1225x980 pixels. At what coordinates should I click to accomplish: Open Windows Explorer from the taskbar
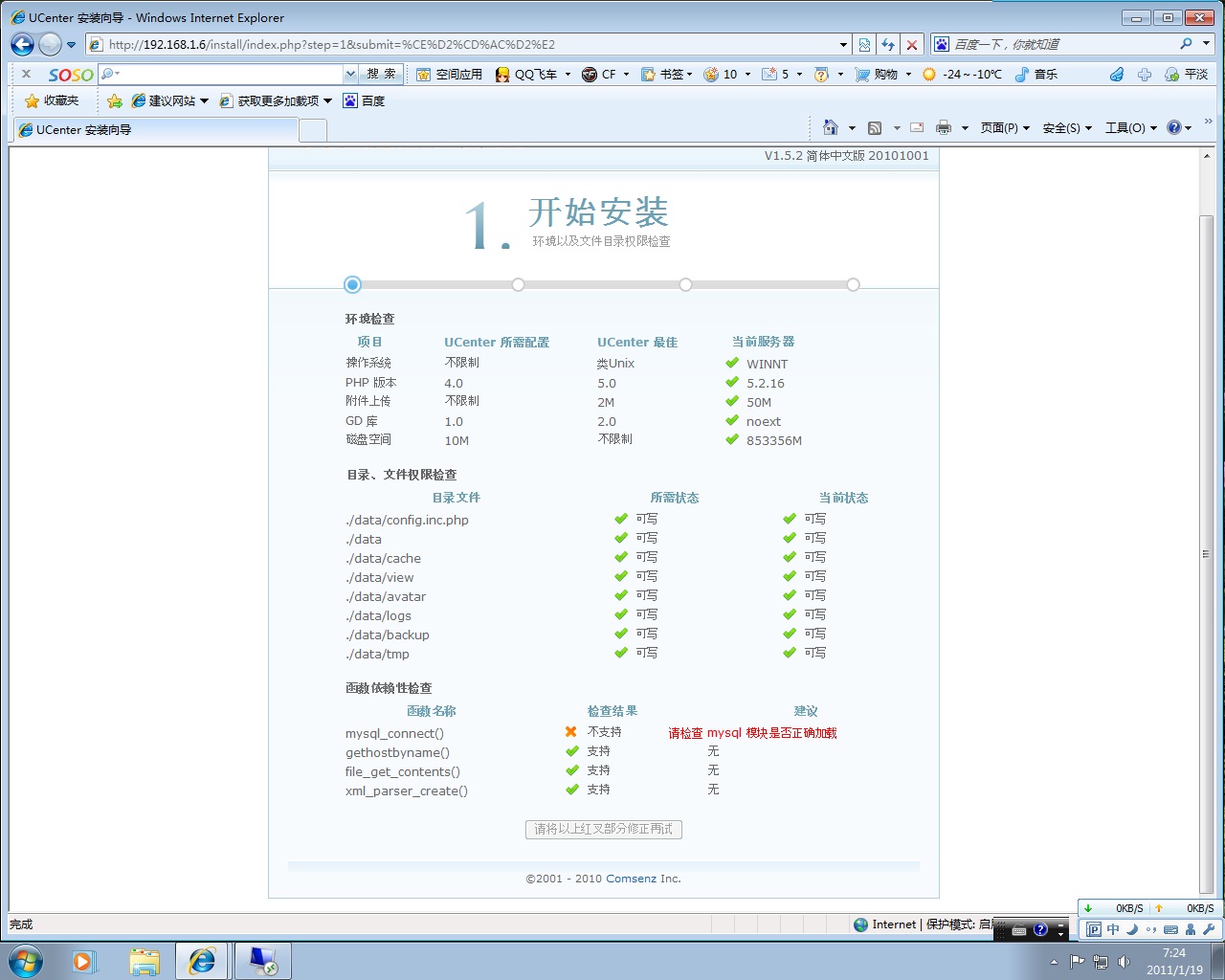click(x=145, y=961)
